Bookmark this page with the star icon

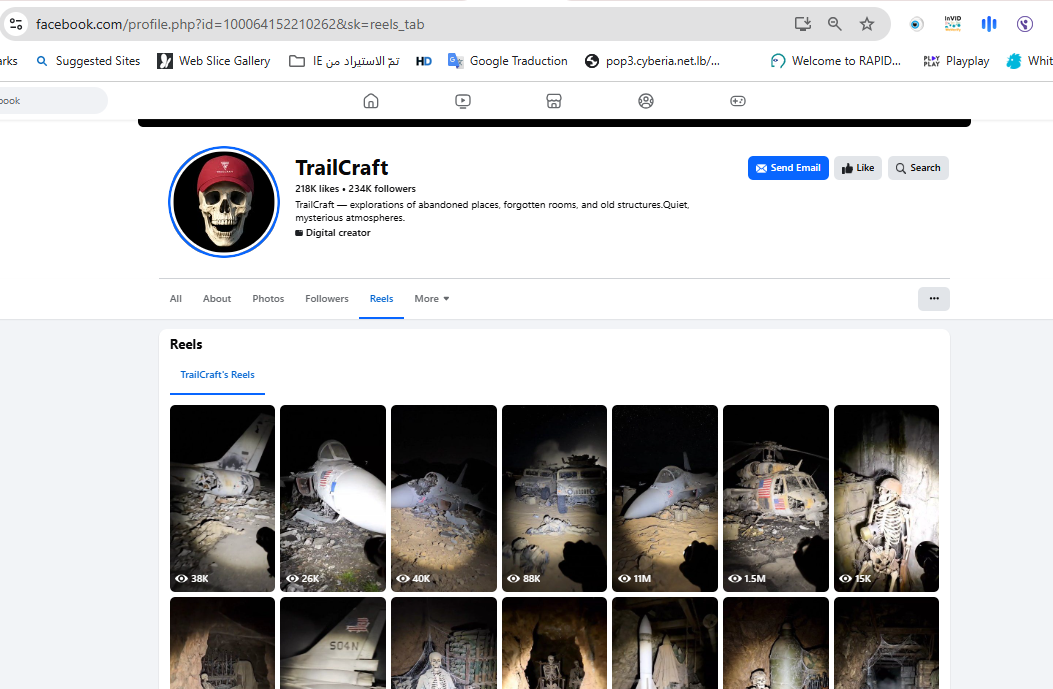pos(867,24)
